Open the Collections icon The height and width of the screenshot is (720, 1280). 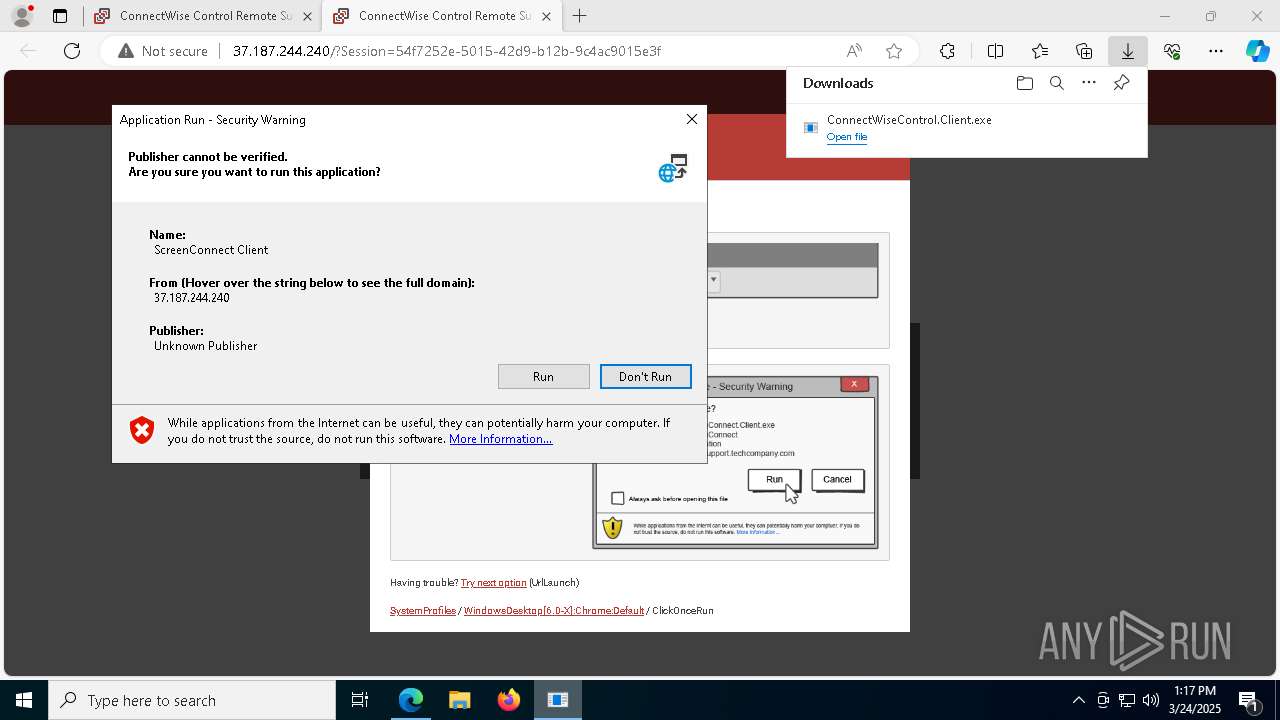click(1084, 51)
